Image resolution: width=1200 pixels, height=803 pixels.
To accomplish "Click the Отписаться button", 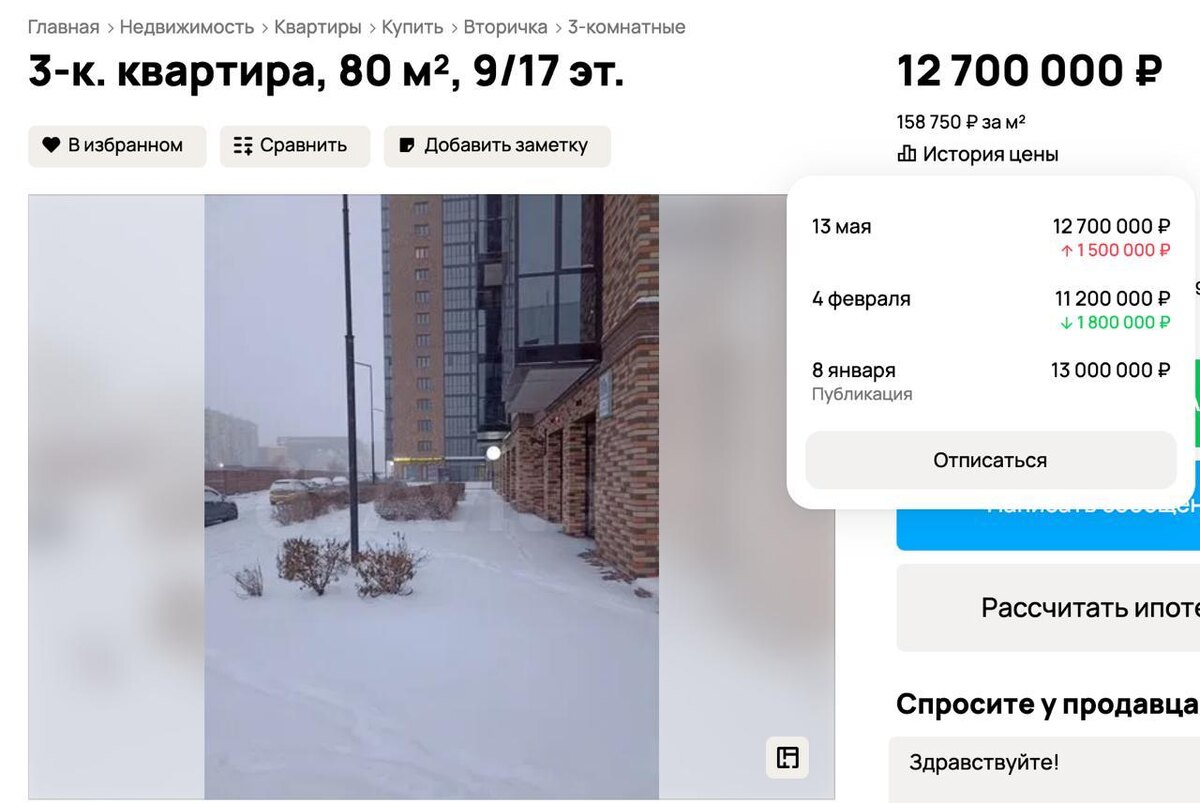I will click(990, 460).
